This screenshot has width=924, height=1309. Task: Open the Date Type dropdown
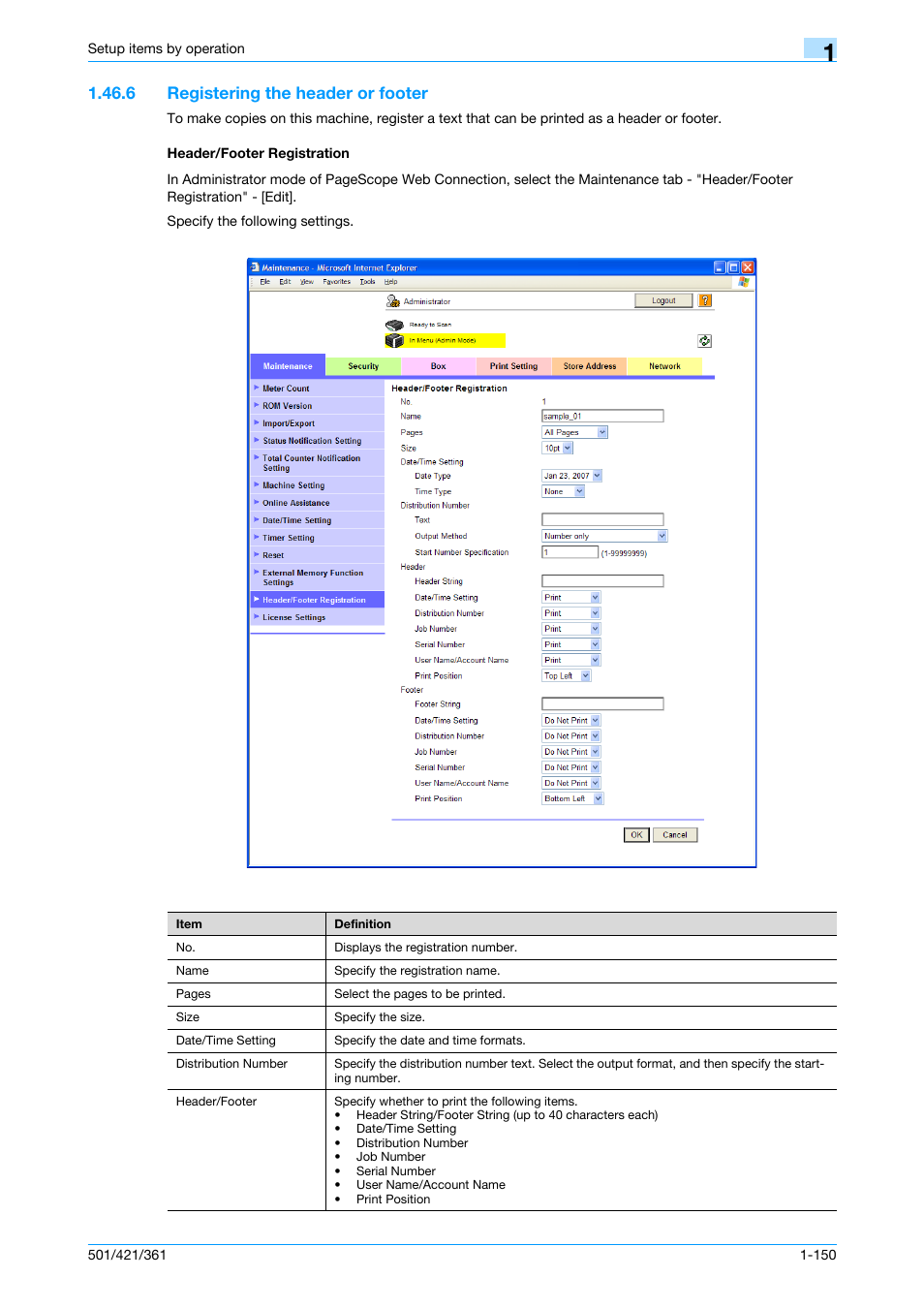[x=572, y=476]
